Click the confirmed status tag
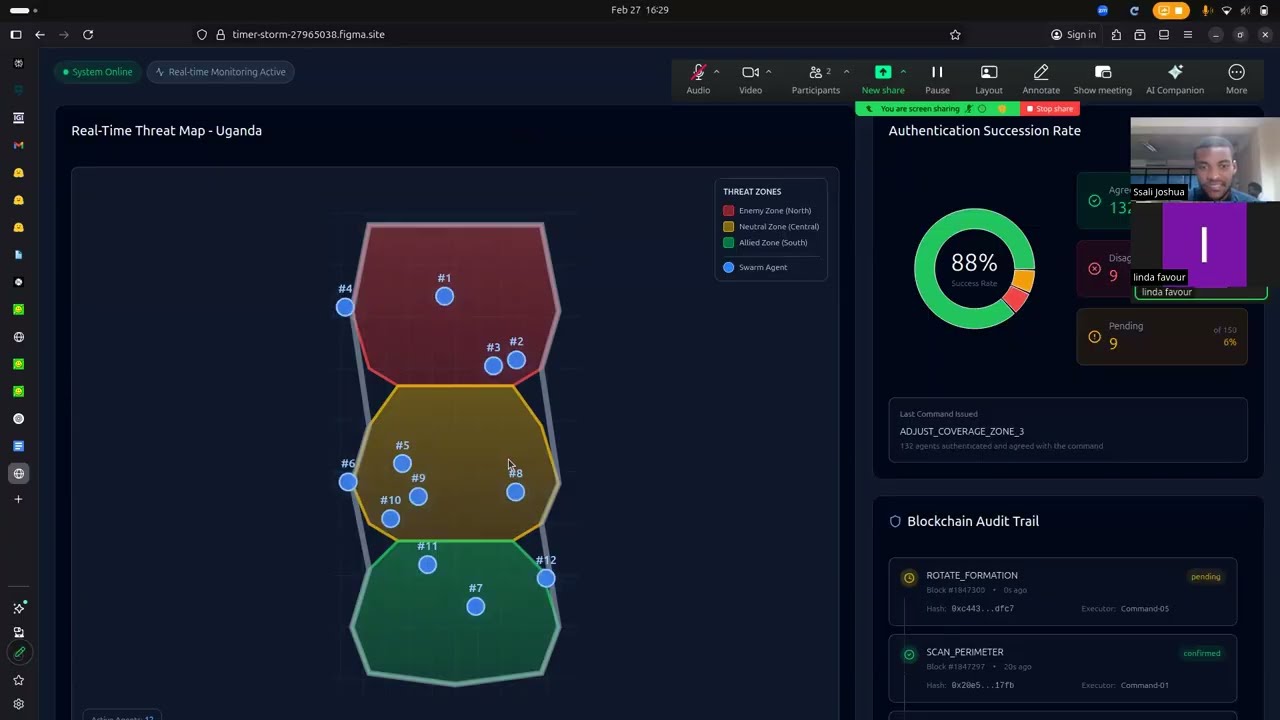Screen dimensions: 1280x720 1202,654
